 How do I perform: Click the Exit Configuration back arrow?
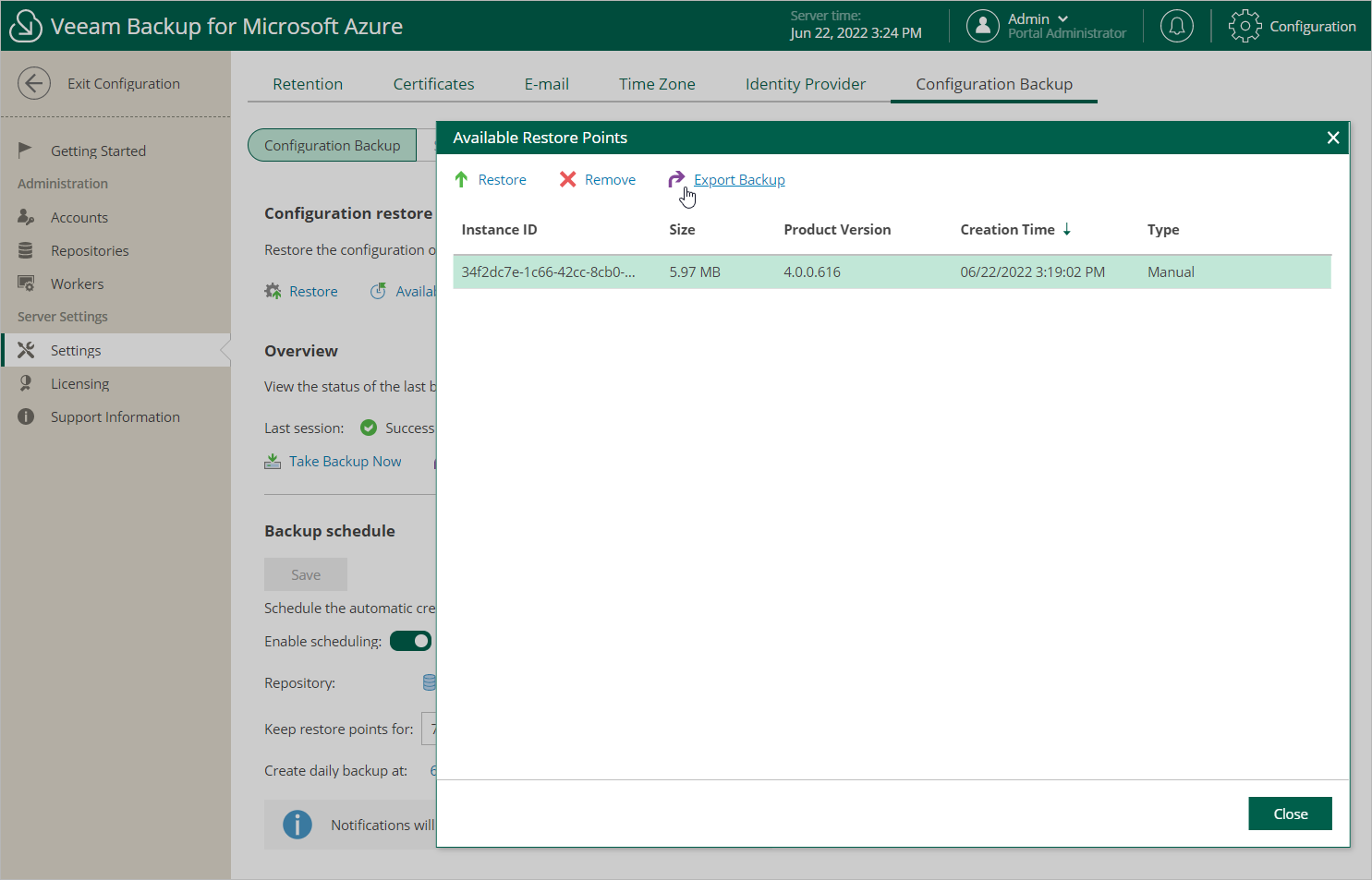[34, 83]
